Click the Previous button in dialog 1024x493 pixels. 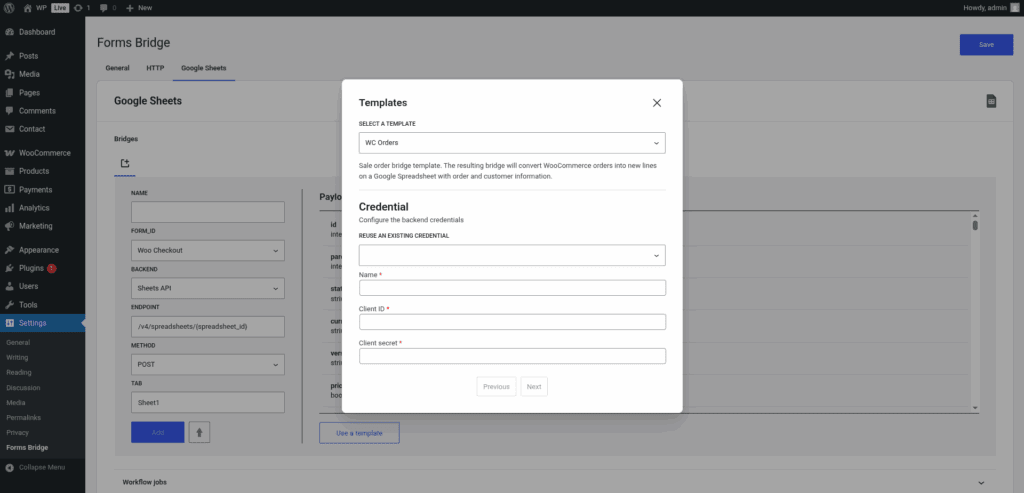[496, 387]
